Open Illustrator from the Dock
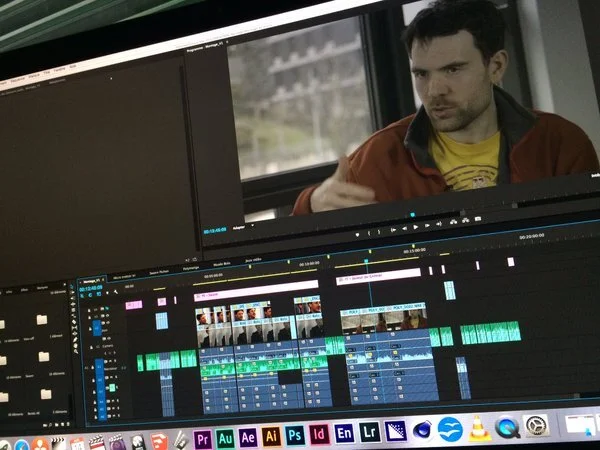 coord(272,436)
